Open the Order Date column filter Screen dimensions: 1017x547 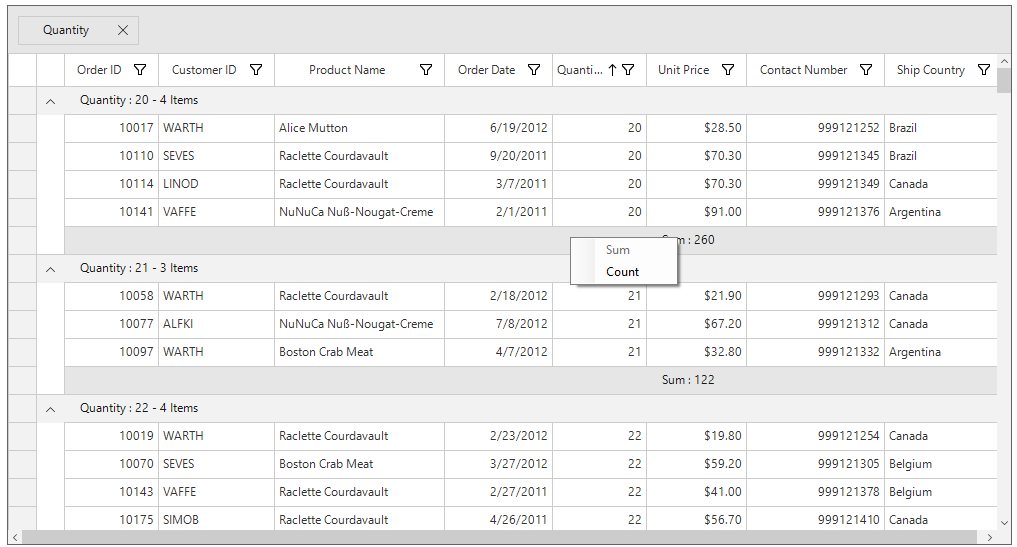pos(534,70)
